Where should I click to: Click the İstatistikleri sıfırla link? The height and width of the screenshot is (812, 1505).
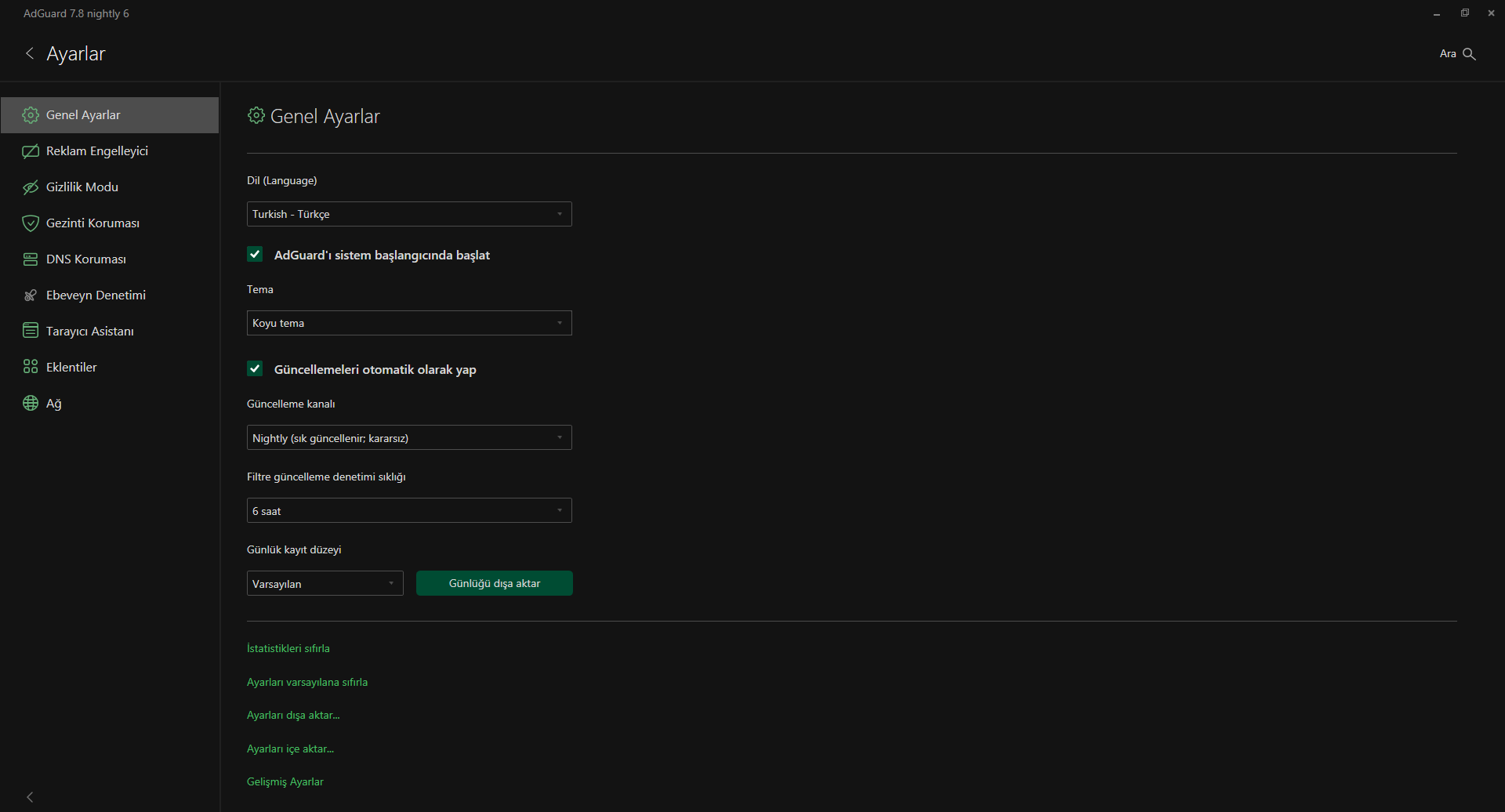[x=288, y=648]
